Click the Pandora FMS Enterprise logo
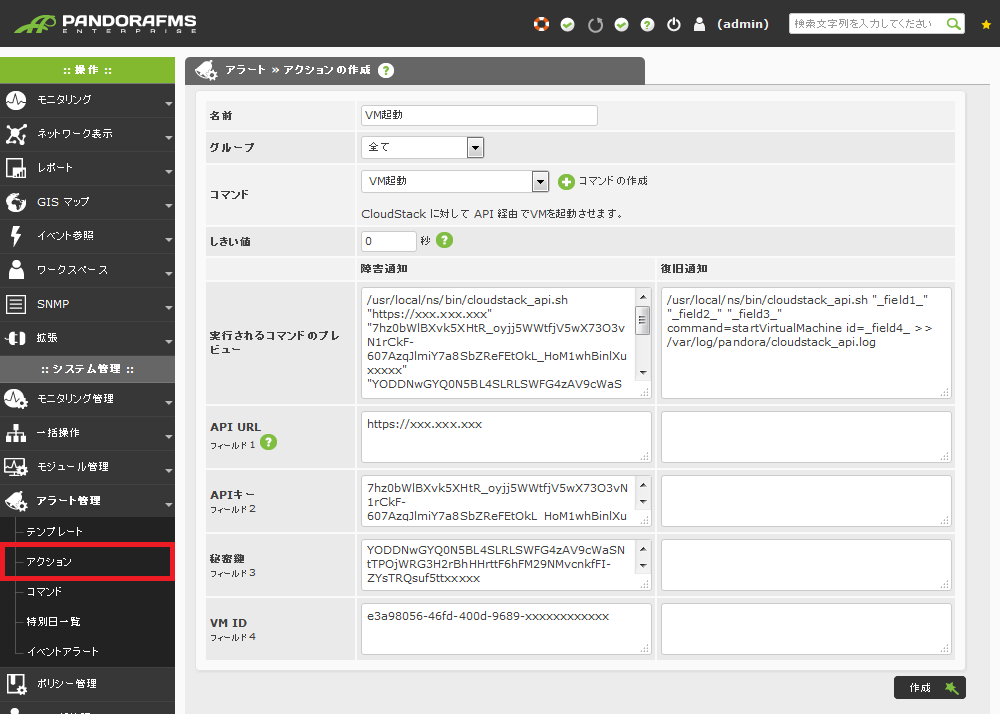The image size is (1000, 714). coord(105,24)
